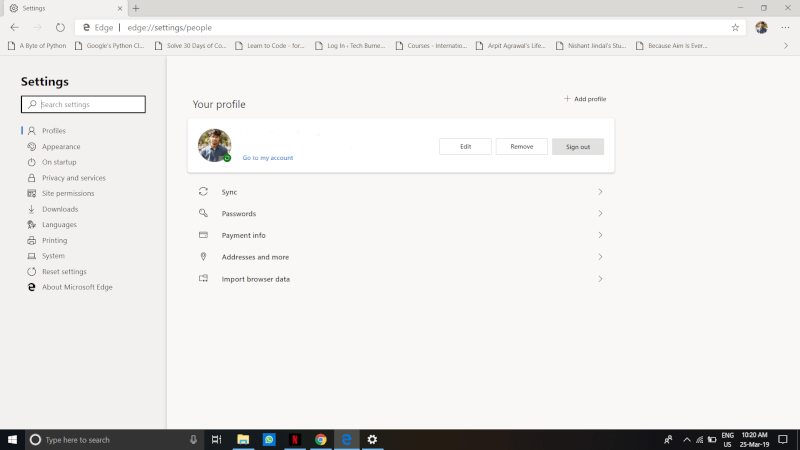
Task: Open the Nishant Jindal's Stu... bookmark
Action: coord(591,45)
